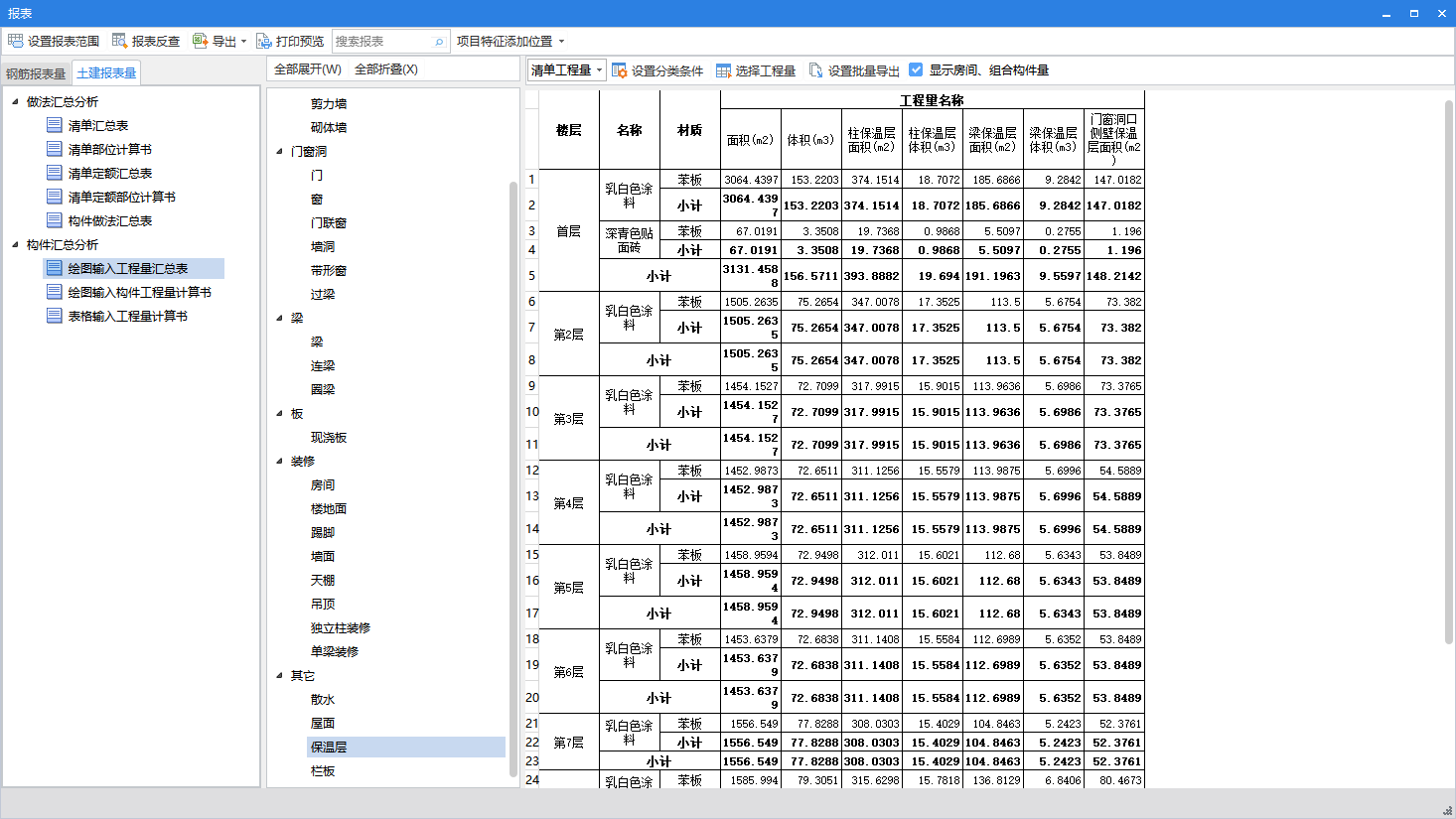Collapse the 梁 category group

pyautogui.click(x=279, y=318)
